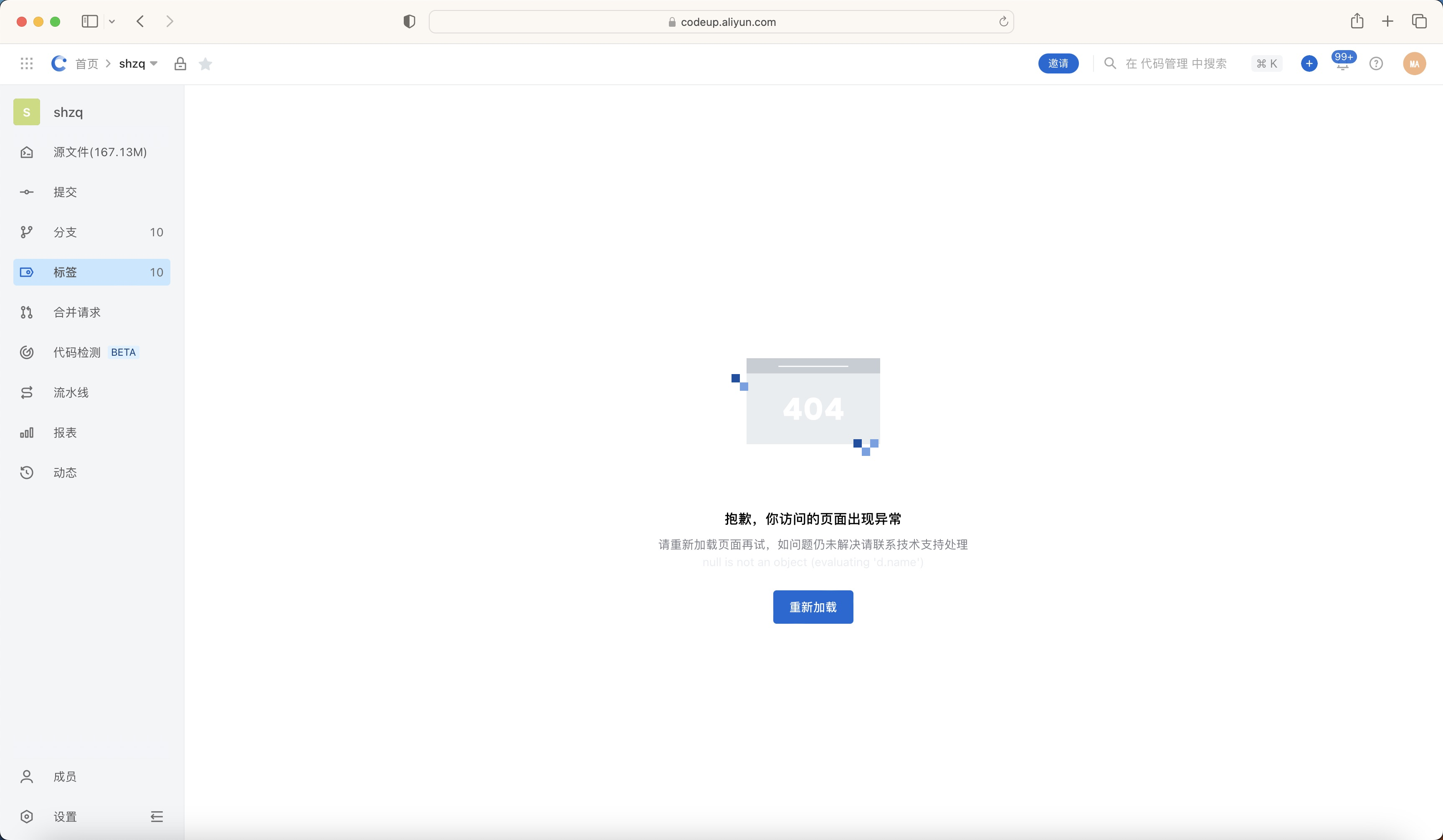
Task: Show Safari tab overview icon
Action: [1419, 21]
